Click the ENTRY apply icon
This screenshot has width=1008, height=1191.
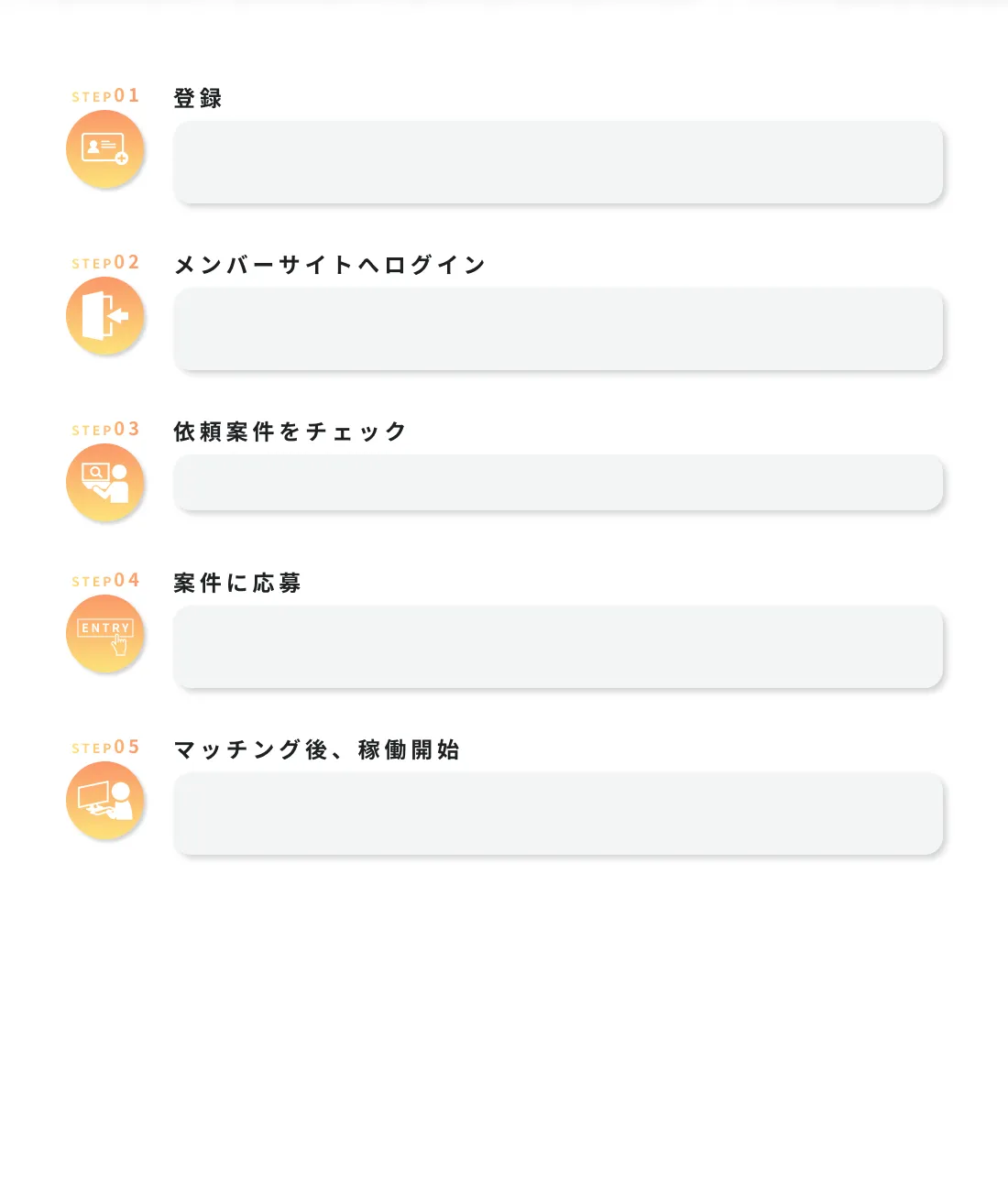click(105, 634)
